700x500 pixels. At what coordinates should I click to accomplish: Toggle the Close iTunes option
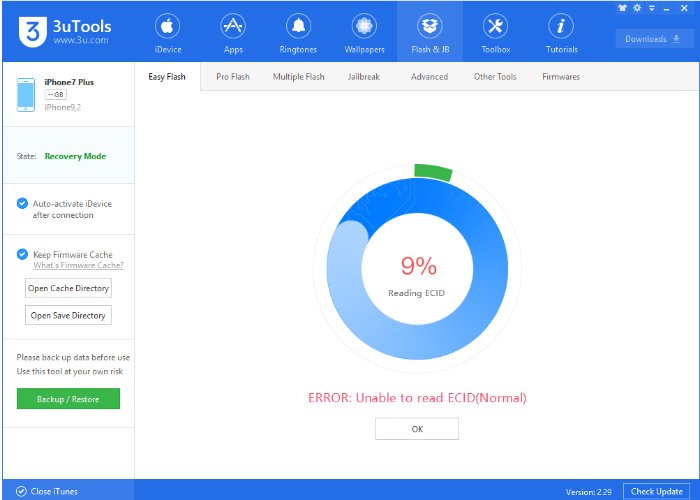[x=21, y=491]
